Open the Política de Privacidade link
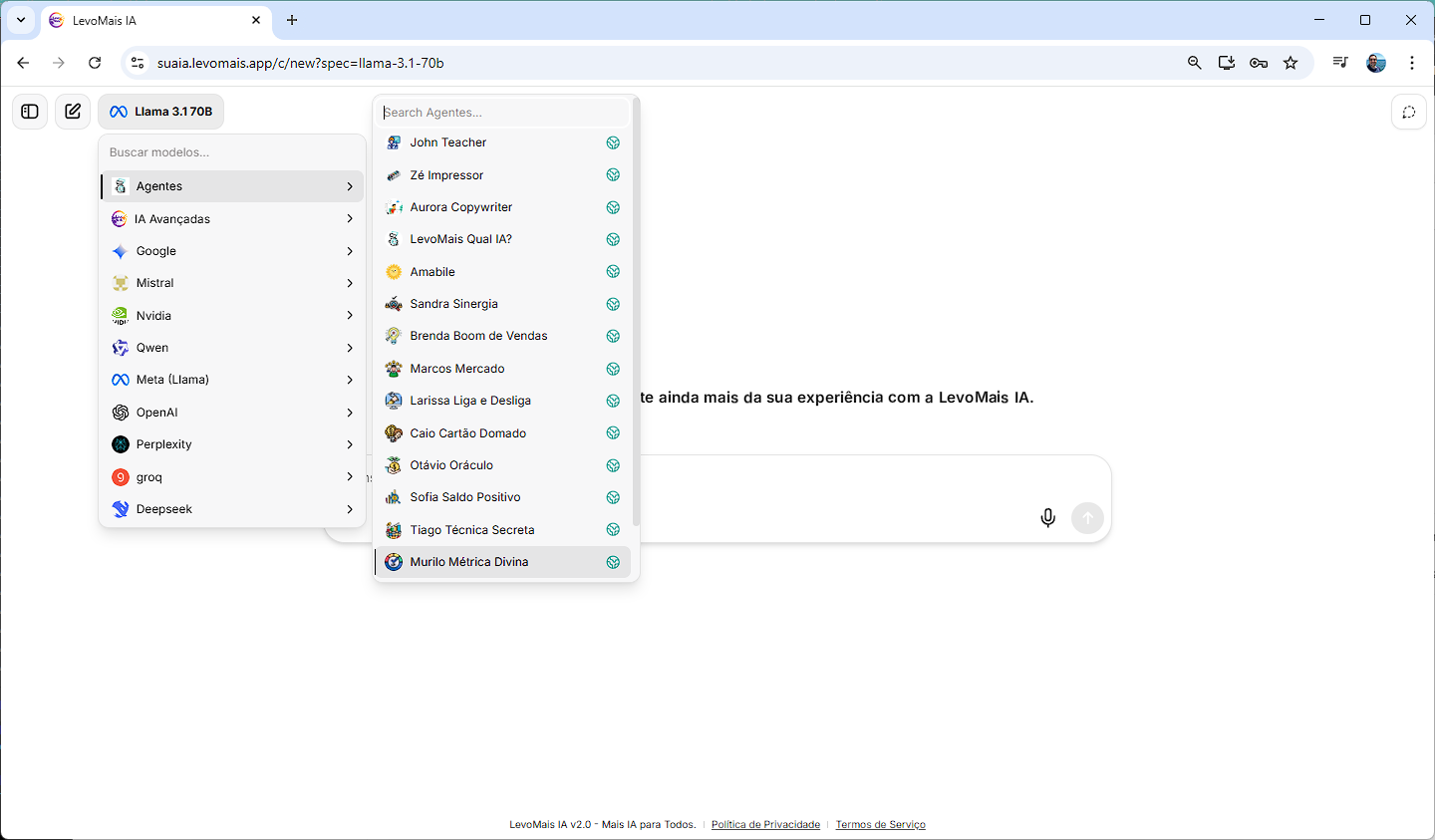This screenshot has width=1435, height=840. pyautogui.click(x=765, y=825)
